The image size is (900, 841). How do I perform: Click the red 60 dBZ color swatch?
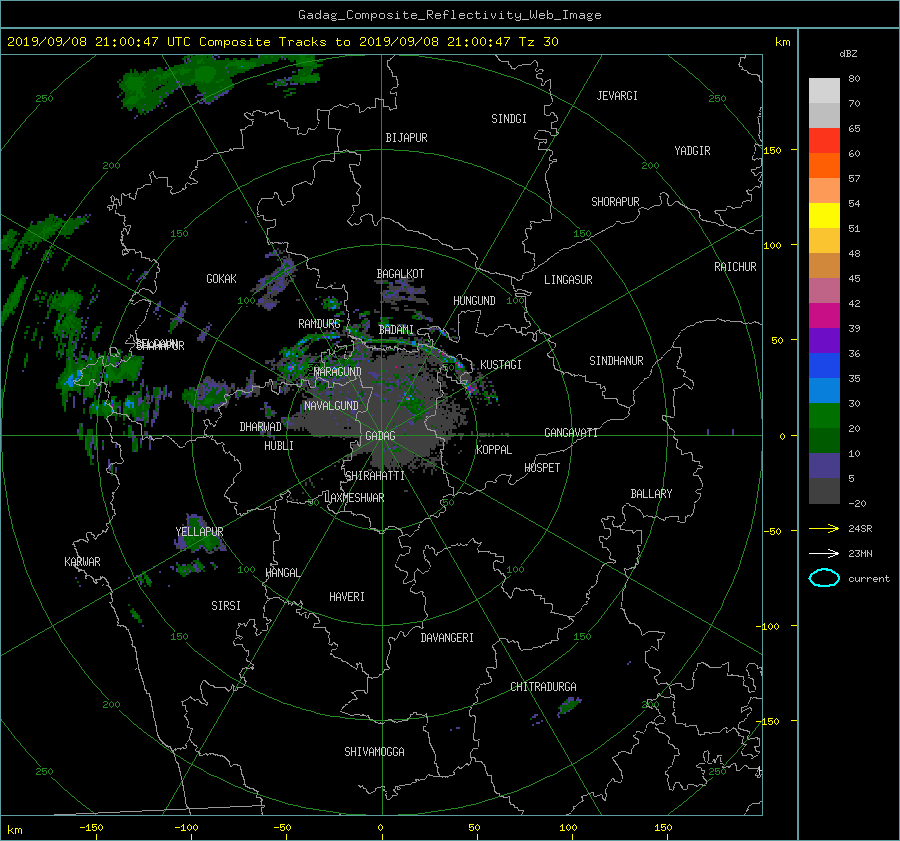point(824,141)
